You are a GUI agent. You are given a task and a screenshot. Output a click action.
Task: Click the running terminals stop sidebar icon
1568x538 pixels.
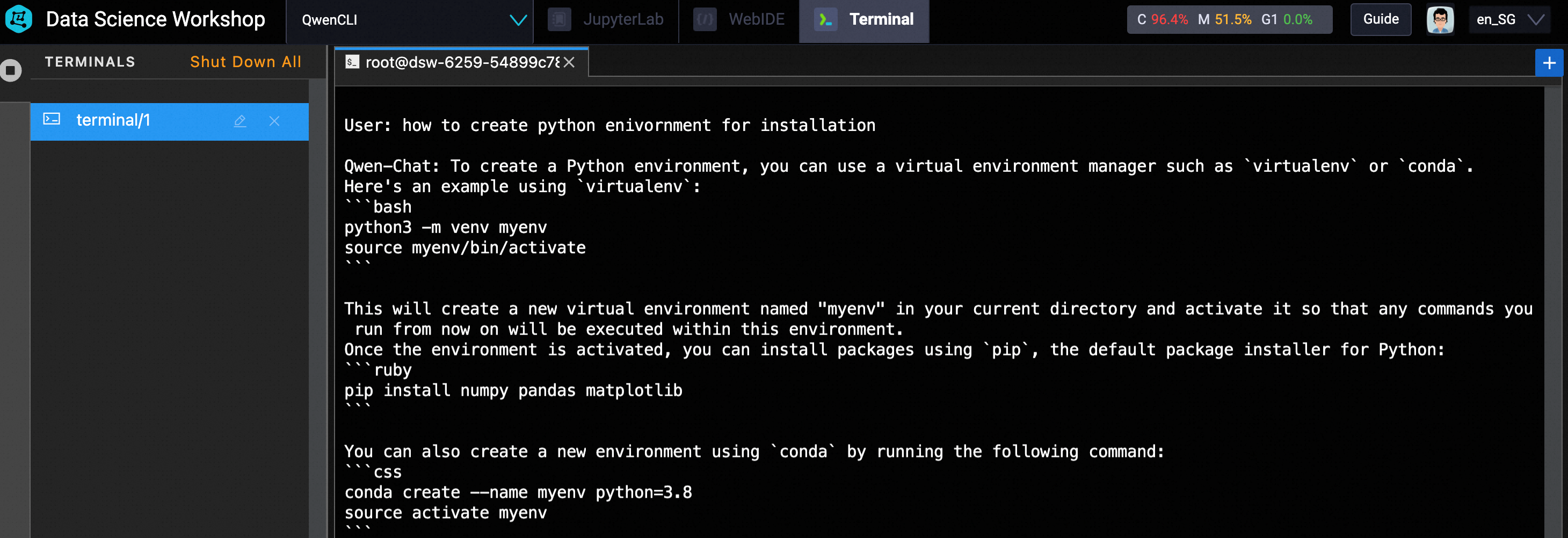click(10, 70)
